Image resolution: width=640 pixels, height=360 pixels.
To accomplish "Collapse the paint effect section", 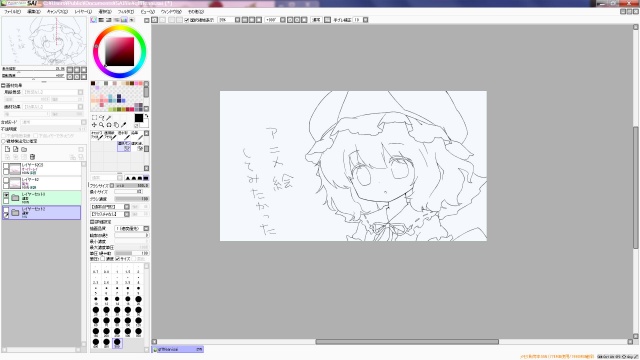I will (x=3, y=85).
